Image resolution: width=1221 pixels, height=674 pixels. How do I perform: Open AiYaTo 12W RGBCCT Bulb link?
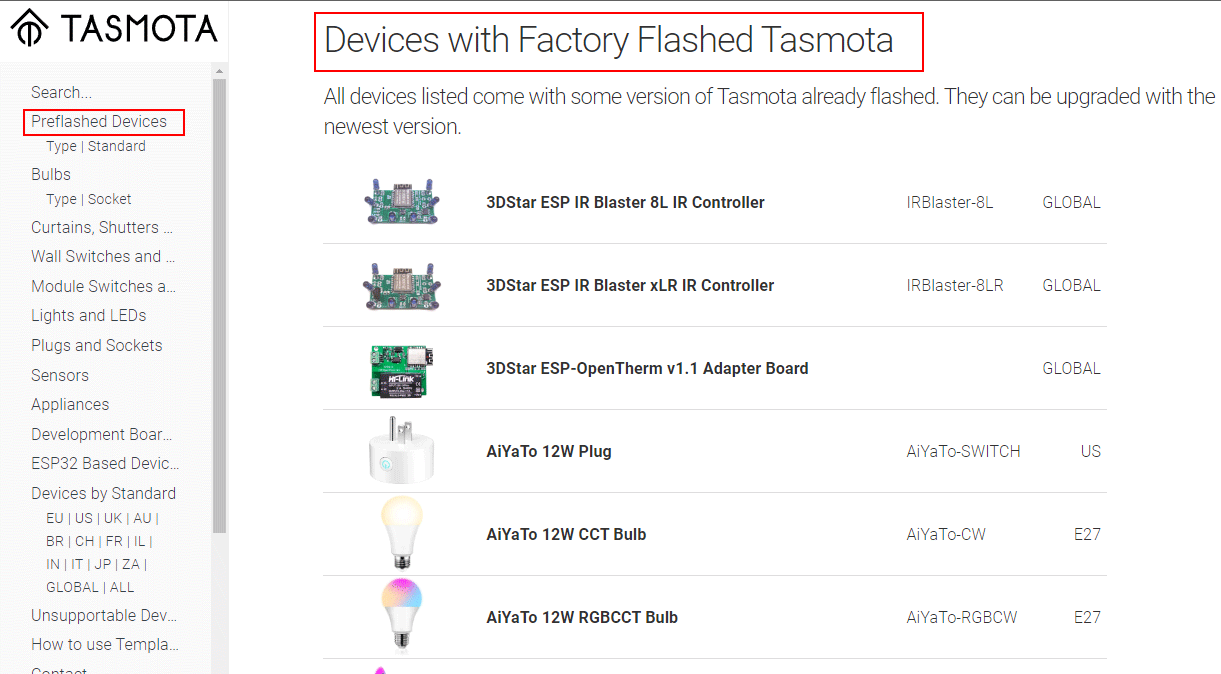pos(582,617)
